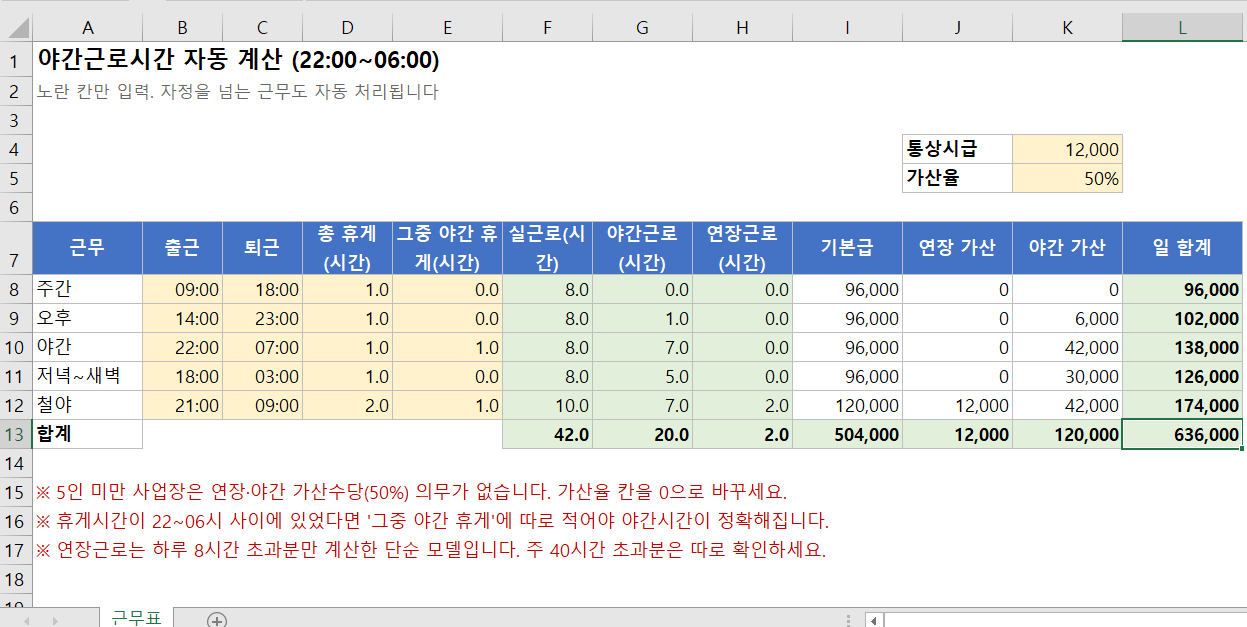Select the 연장 가산 header cell
This screenshot has width=1247, height=627.
click(957, 248)
